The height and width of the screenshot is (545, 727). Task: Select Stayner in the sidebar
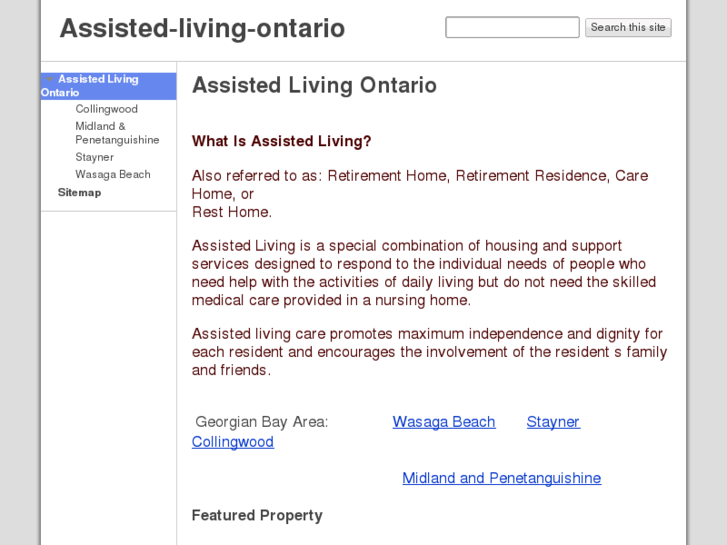click(x=95, y=157)
